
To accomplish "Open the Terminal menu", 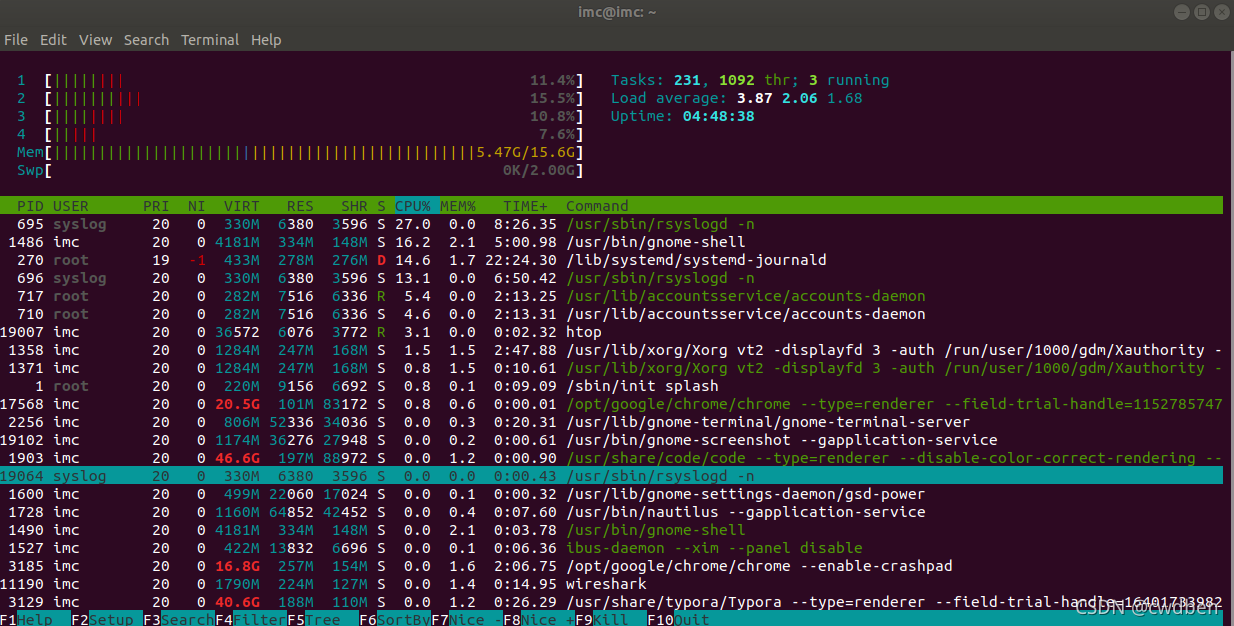I will (x=210, y=40).
